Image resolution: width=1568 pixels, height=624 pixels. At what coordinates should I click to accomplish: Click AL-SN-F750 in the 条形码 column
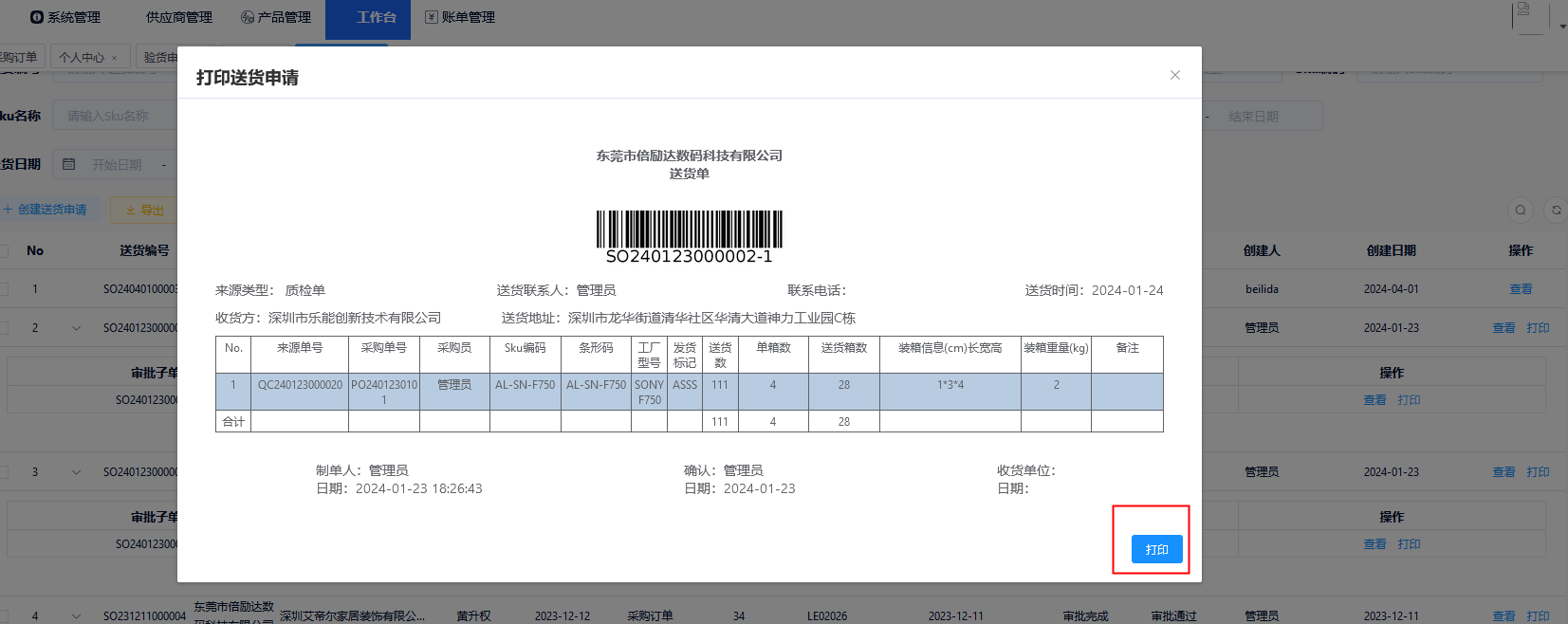(596, 385)
